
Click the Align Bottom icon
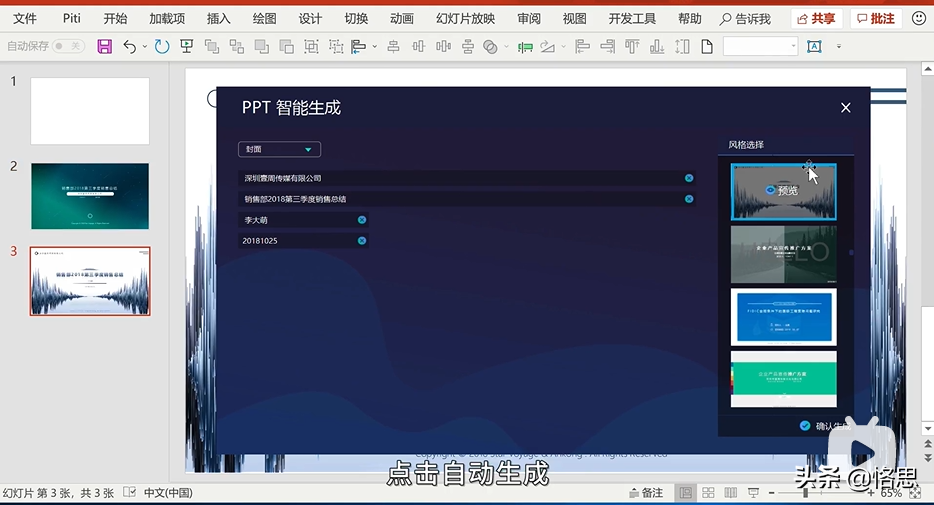click(x=657, y=46)
